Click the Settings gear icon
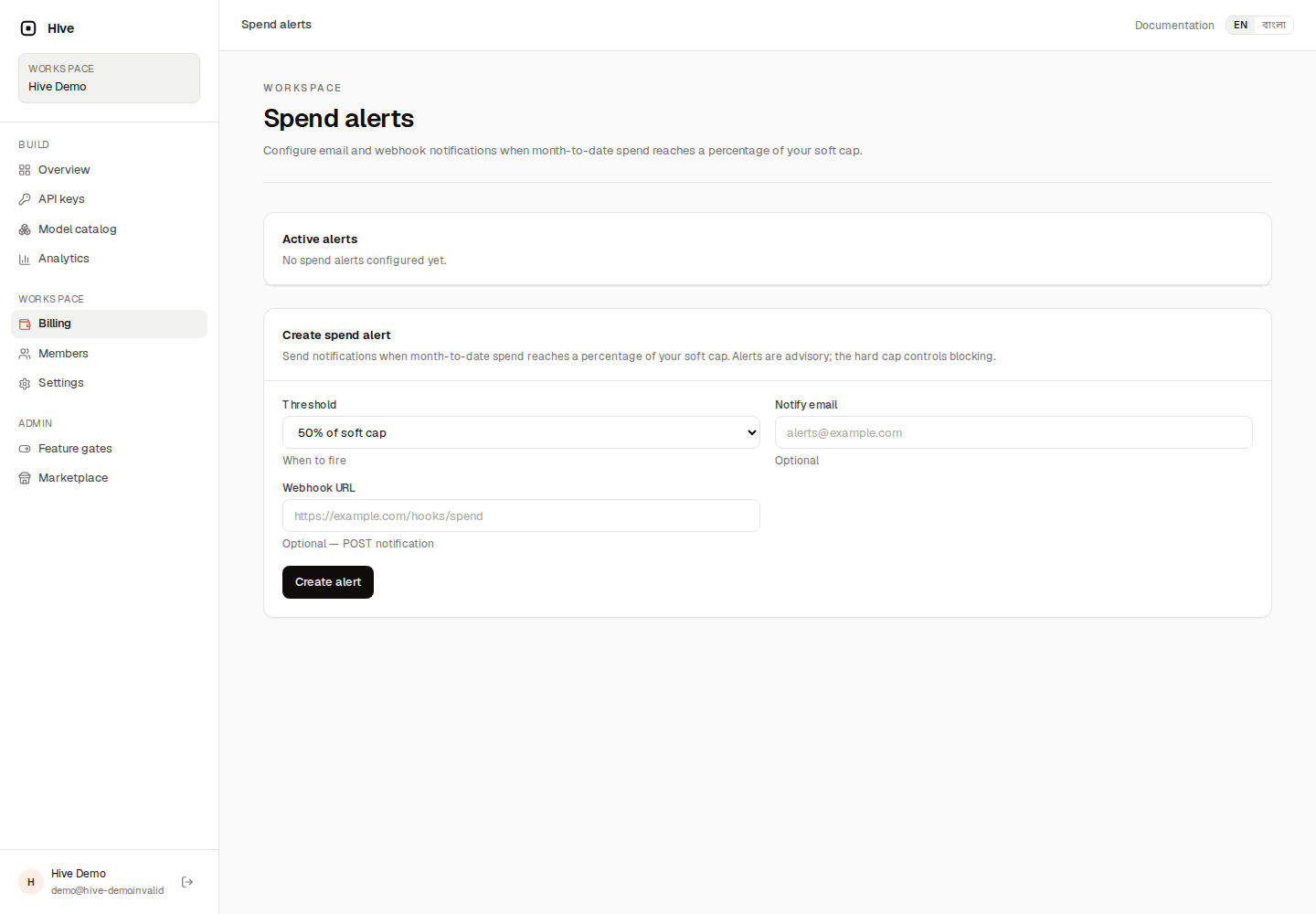Viewport: 1316px width, 914px height. (25, 383)
